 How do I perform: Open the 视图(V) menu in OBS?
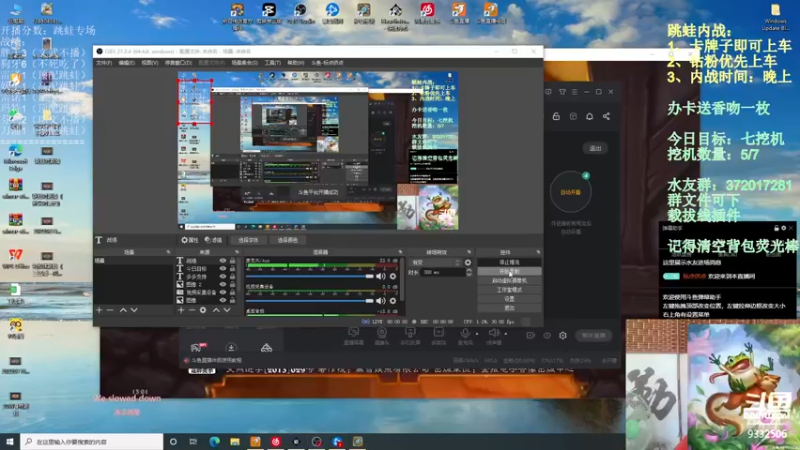pyautogui.click(x=149, y=63)
